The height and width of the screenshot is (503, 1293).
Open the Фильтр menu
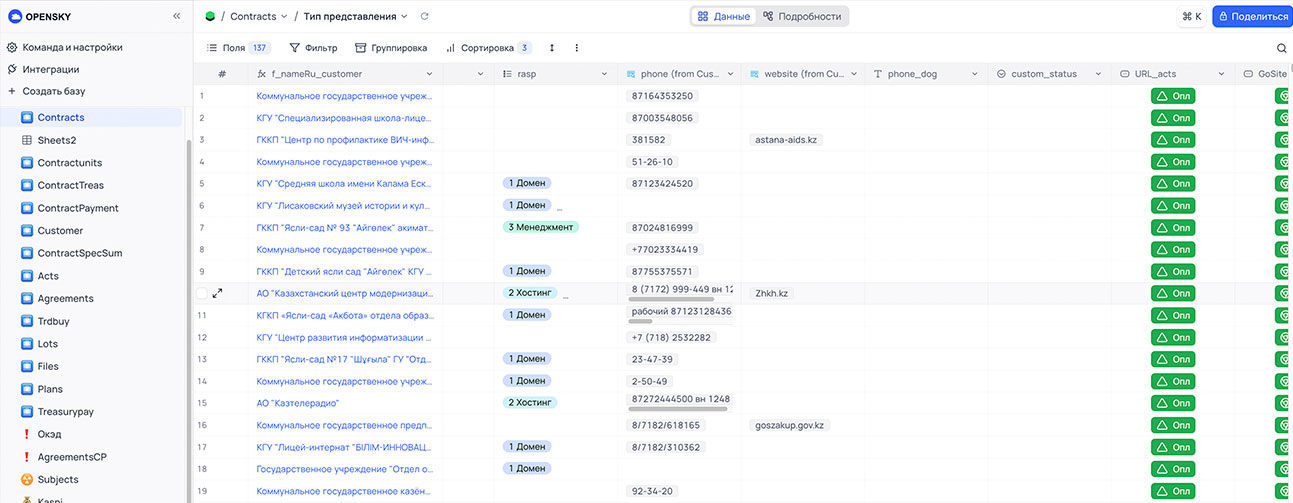[313, 48]
